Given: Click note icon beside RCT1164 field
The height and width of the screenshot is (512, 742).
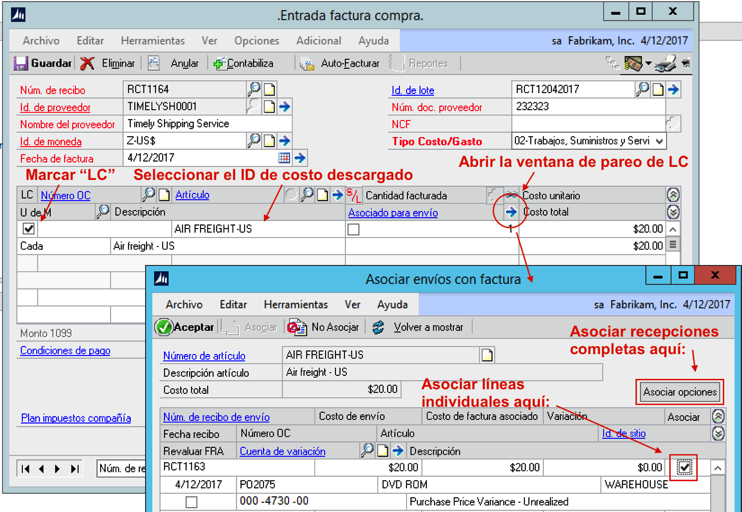Looking at the screenshot, I should (269, 89).
